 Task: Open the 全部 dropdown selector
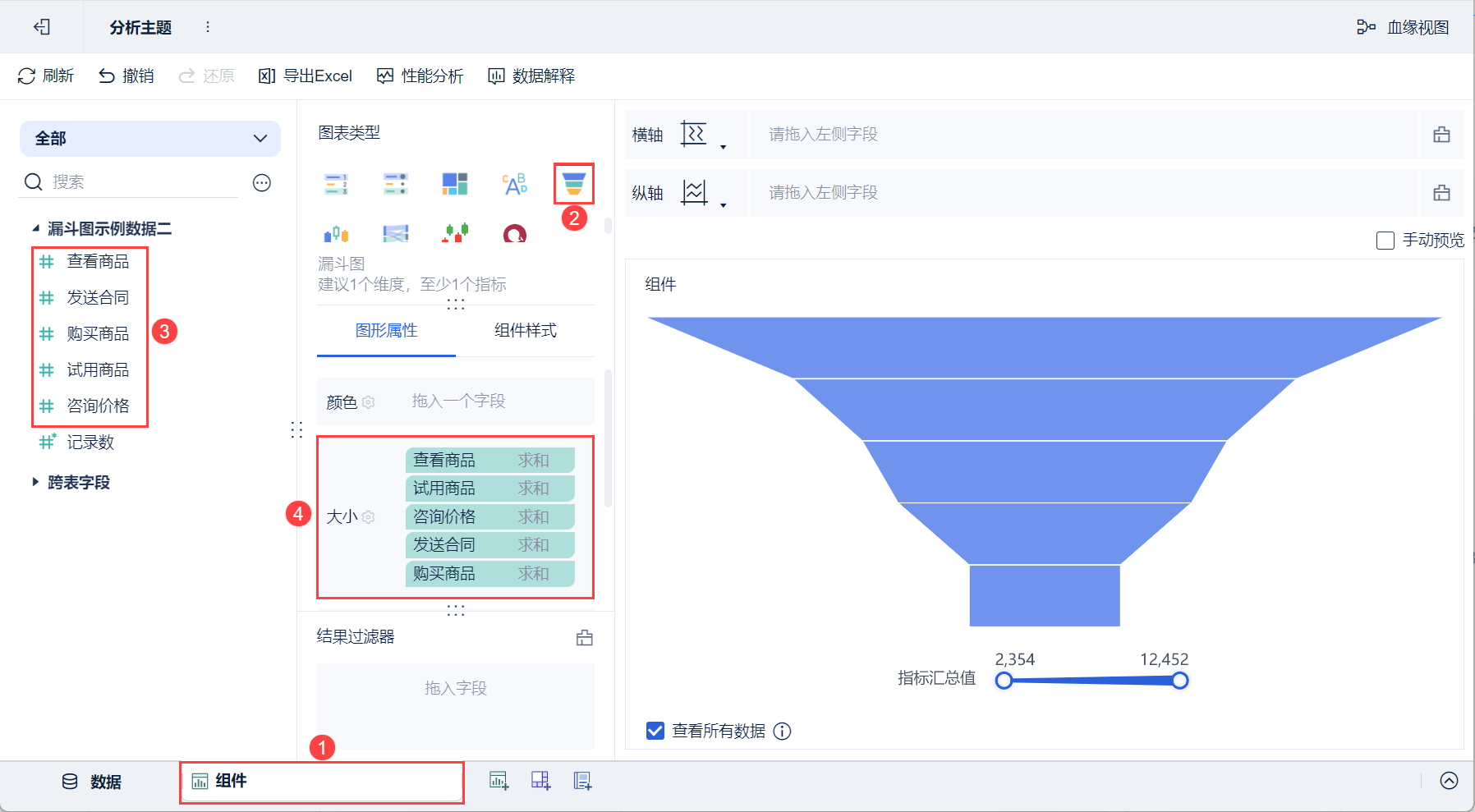[x=150, y=139]
